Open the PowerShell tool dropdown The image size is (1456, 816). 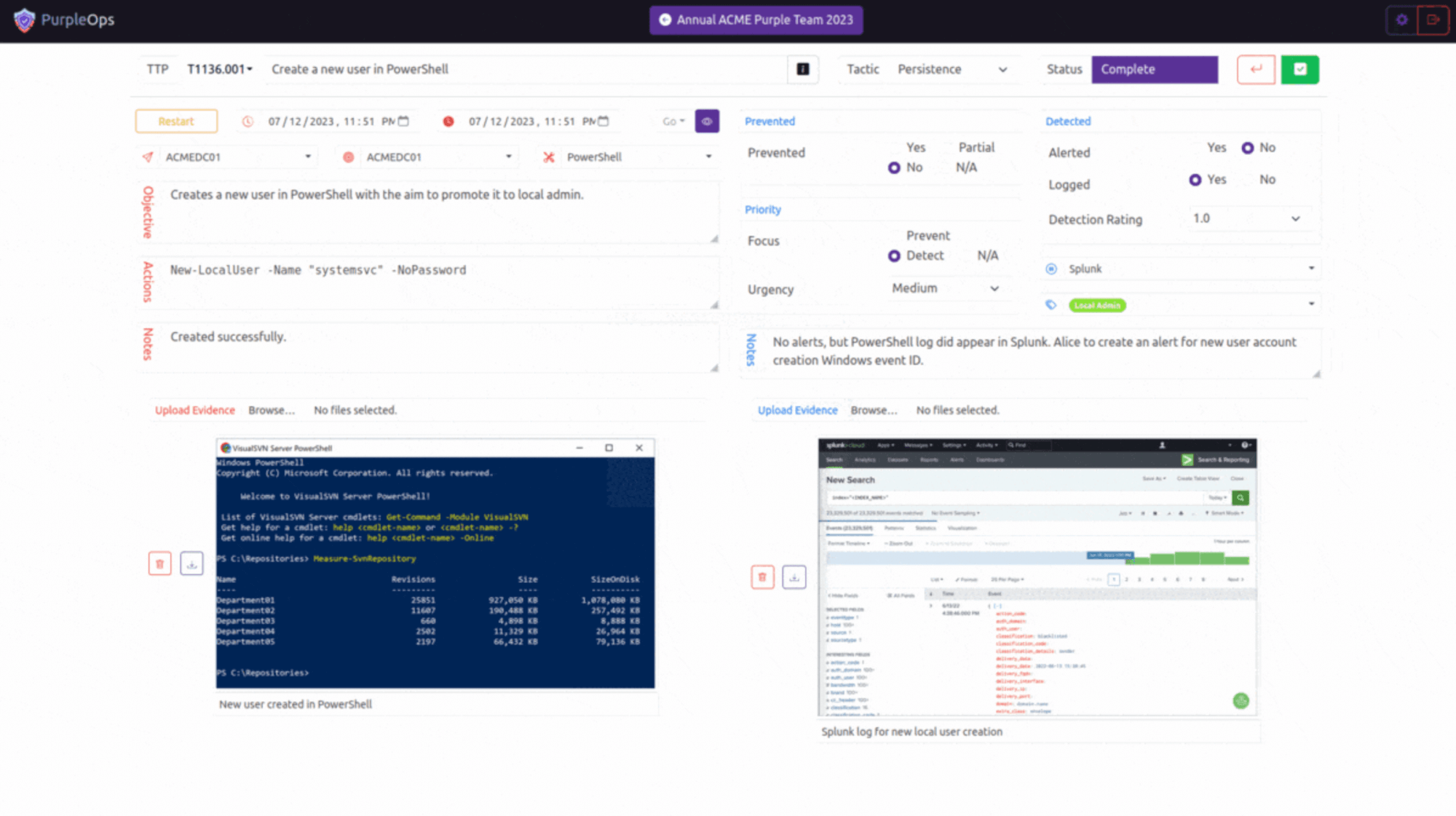coord(639,157)
